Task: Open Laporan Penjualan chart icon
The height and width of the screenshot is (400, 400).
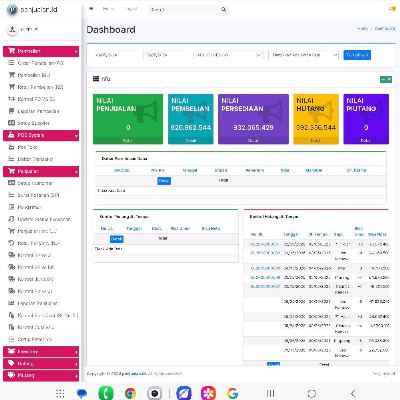Action: [x=11, y=303]
